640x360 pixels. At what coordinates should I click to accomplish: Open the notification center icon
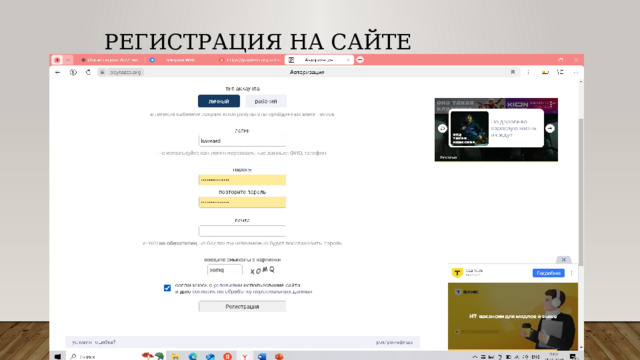pyautogui.click(x=573, y=357)
